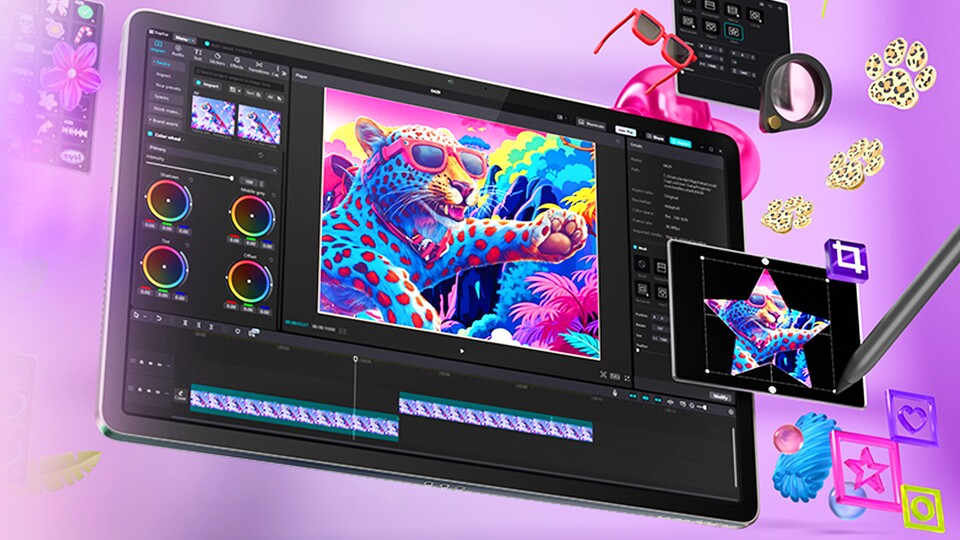
Task: Select the second clip on the timeline
Action: 496,416
